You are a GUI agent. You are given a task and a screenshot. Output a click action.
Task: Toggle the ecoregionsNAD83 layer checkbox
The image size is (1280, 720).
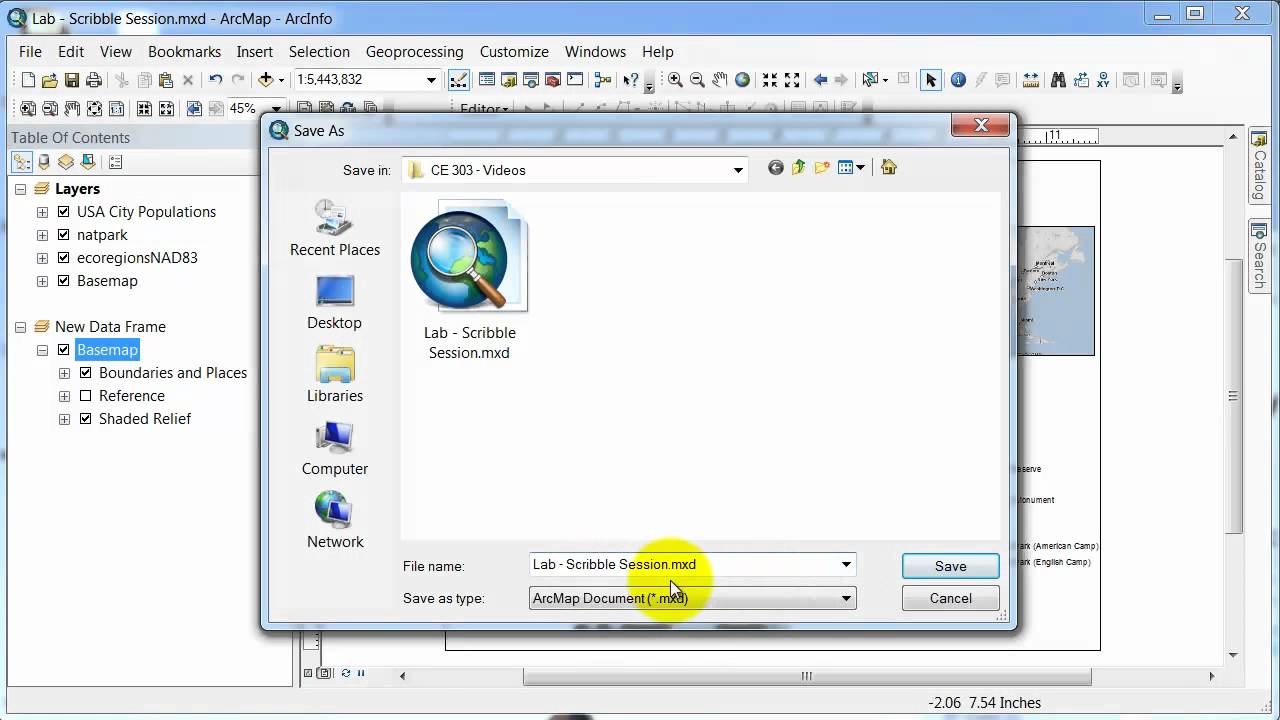pos(64,258)
